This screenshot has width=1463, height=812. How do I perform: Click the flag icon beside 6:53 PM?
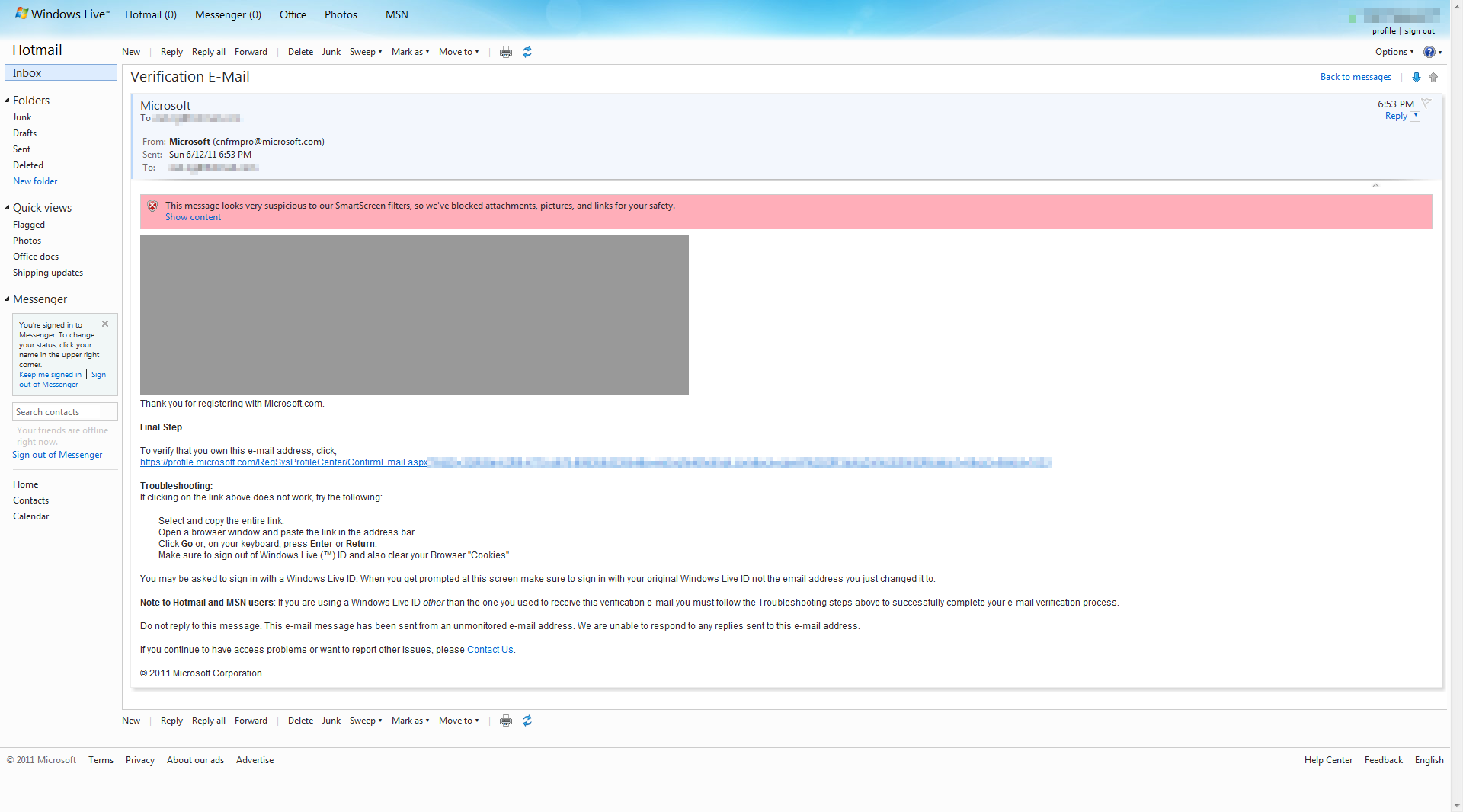click(1426, 104)
